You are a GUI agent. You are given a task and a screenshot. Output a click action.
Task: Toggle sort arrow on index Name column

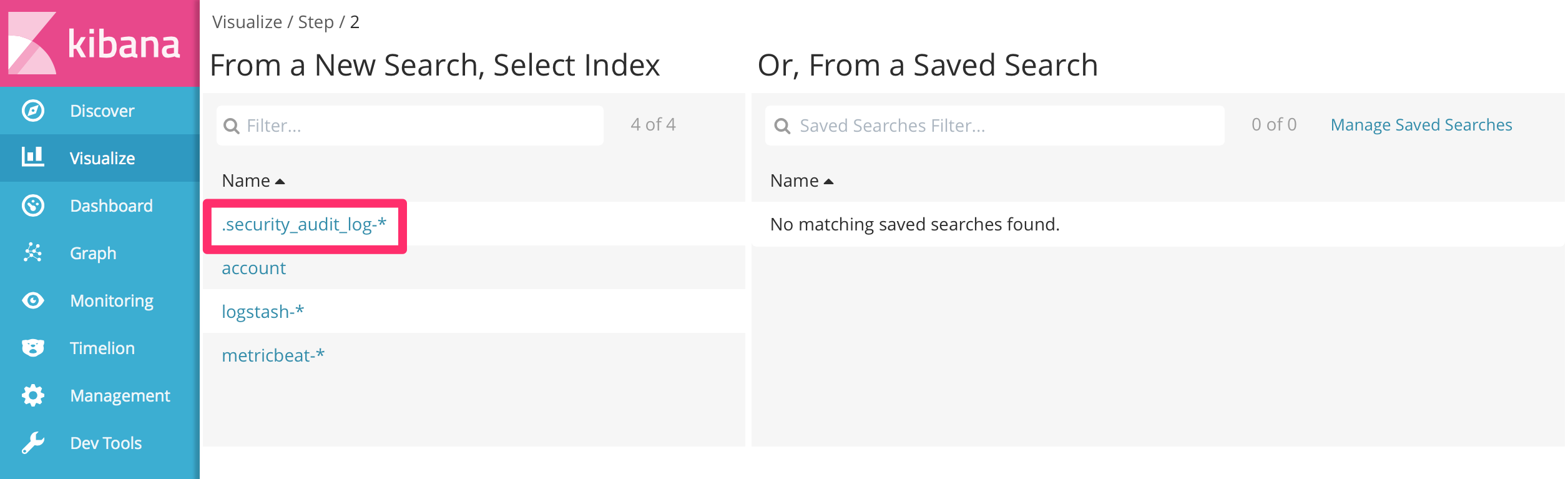point(280,181)
